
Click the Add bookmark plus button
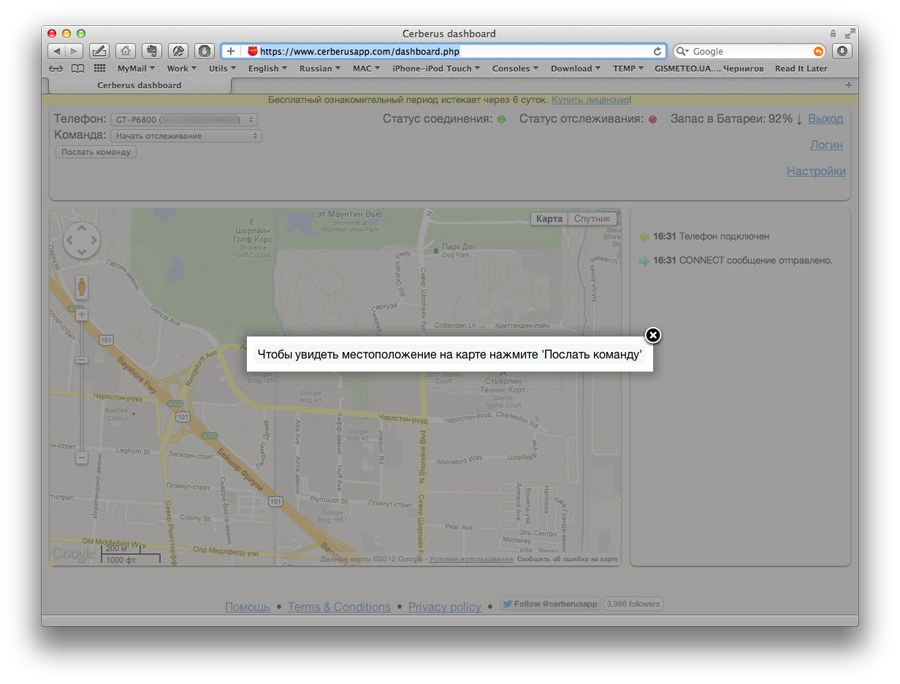click(x=231, y=51)
